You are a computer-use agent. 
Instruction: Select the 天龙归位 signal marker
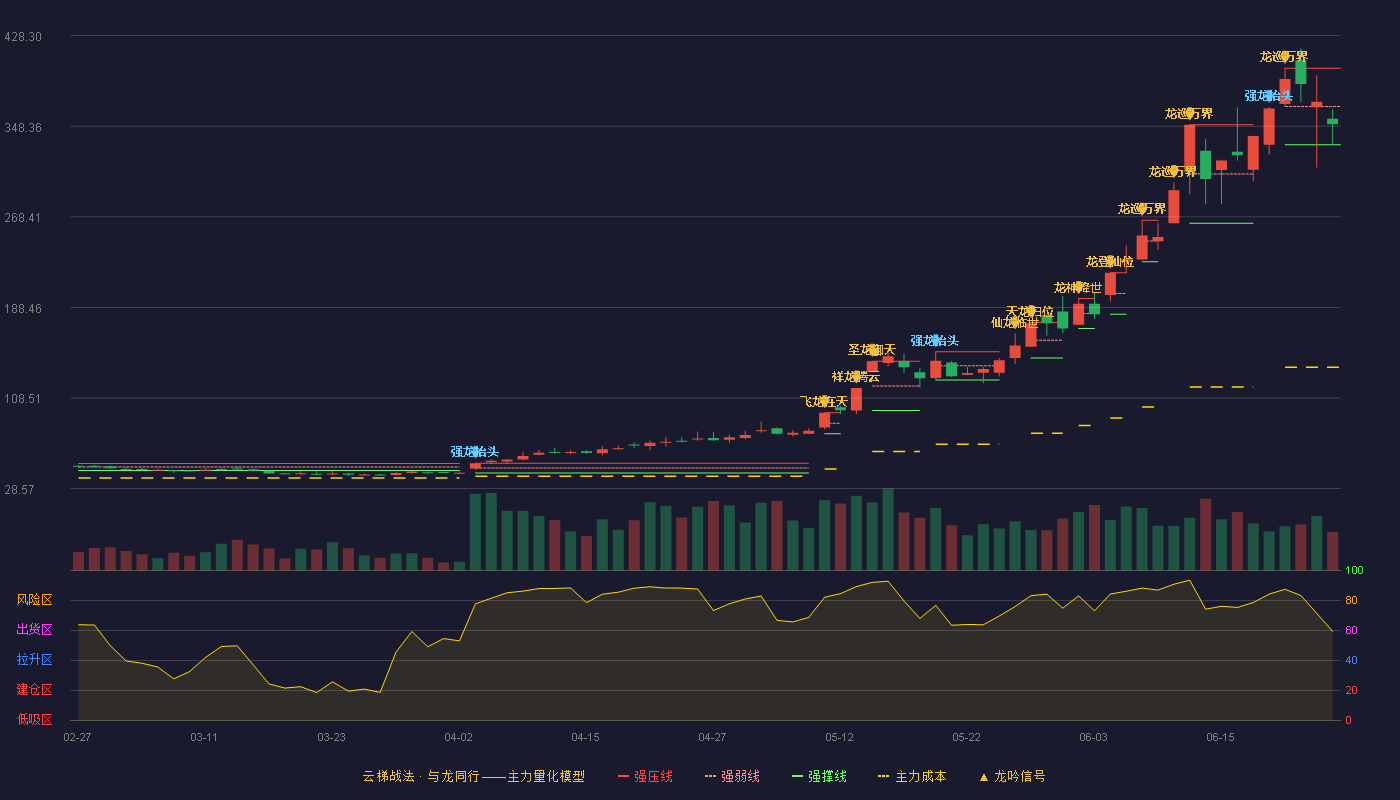(x=1030, y=311)
